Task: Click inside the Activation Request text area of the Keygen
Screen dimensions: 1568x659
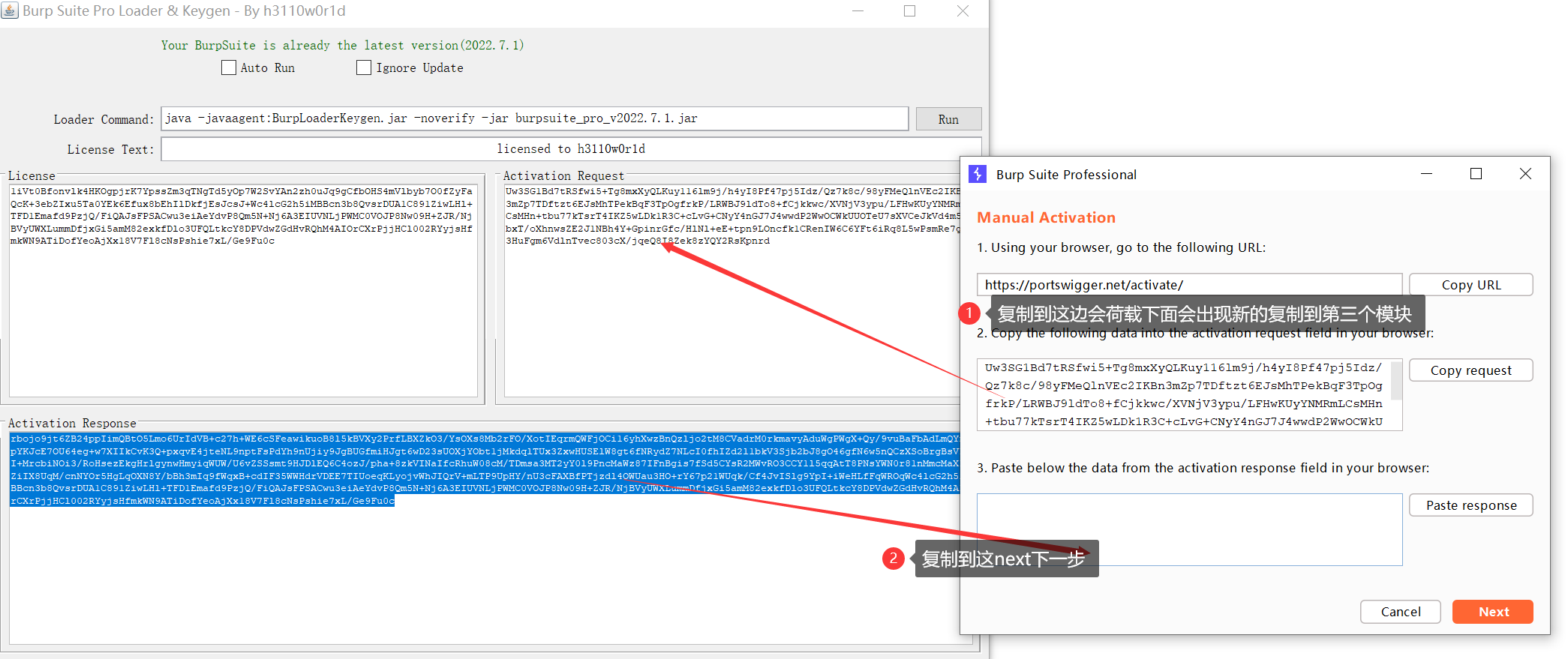Action: [731, 291]
